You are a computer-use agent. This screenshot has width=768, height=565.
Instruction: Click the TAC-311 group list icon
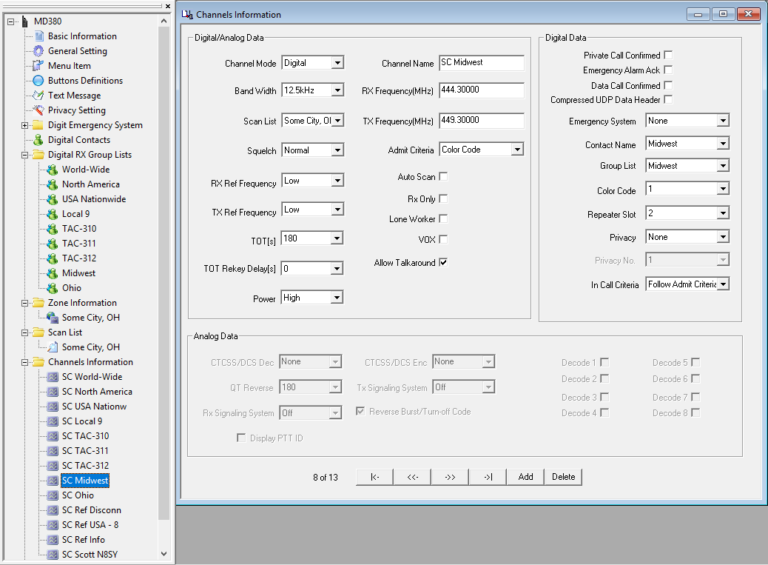coord(52,244)
